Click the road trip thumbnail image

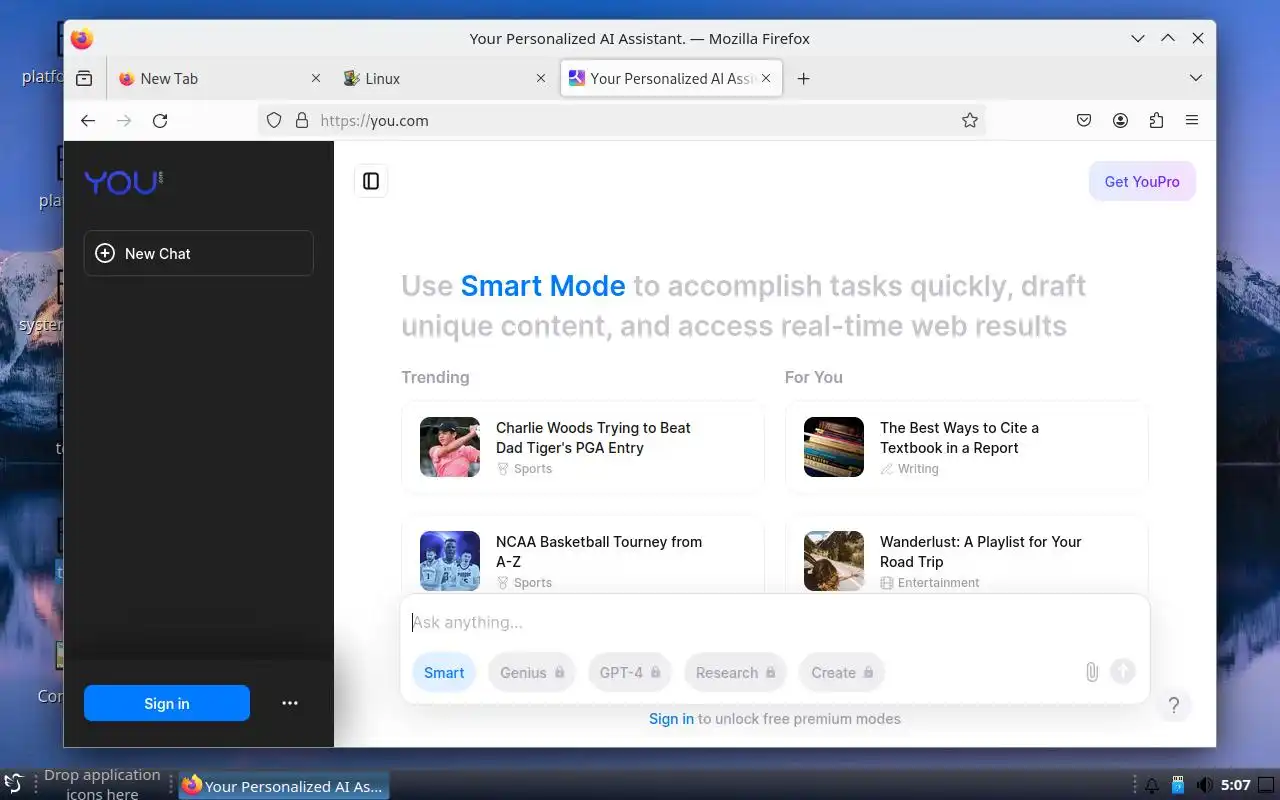834,561
